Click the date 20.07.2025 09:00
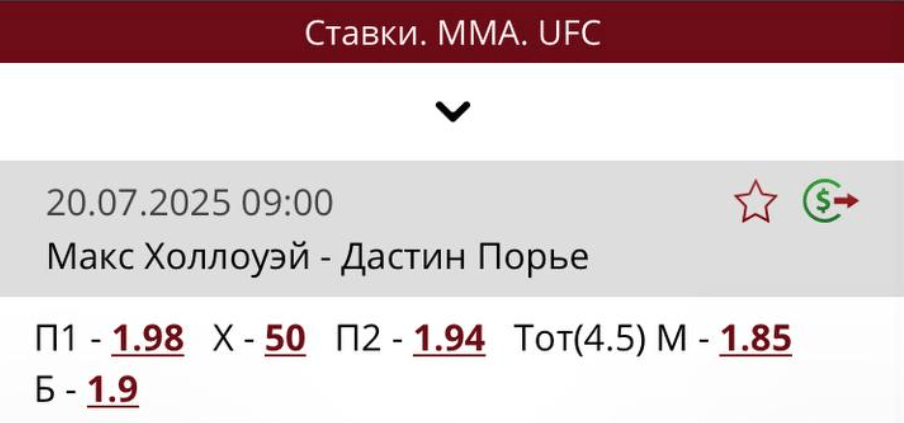The image size is (904, 423). (x=190, y=203)
